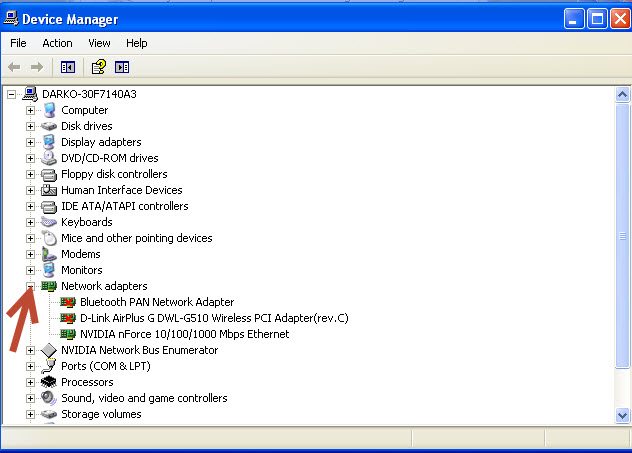Select NVIDIA nForce 10/100/1000 Mbps Ethernet
This screenshot has height=453, width=632.
click(x=185, y=334)
